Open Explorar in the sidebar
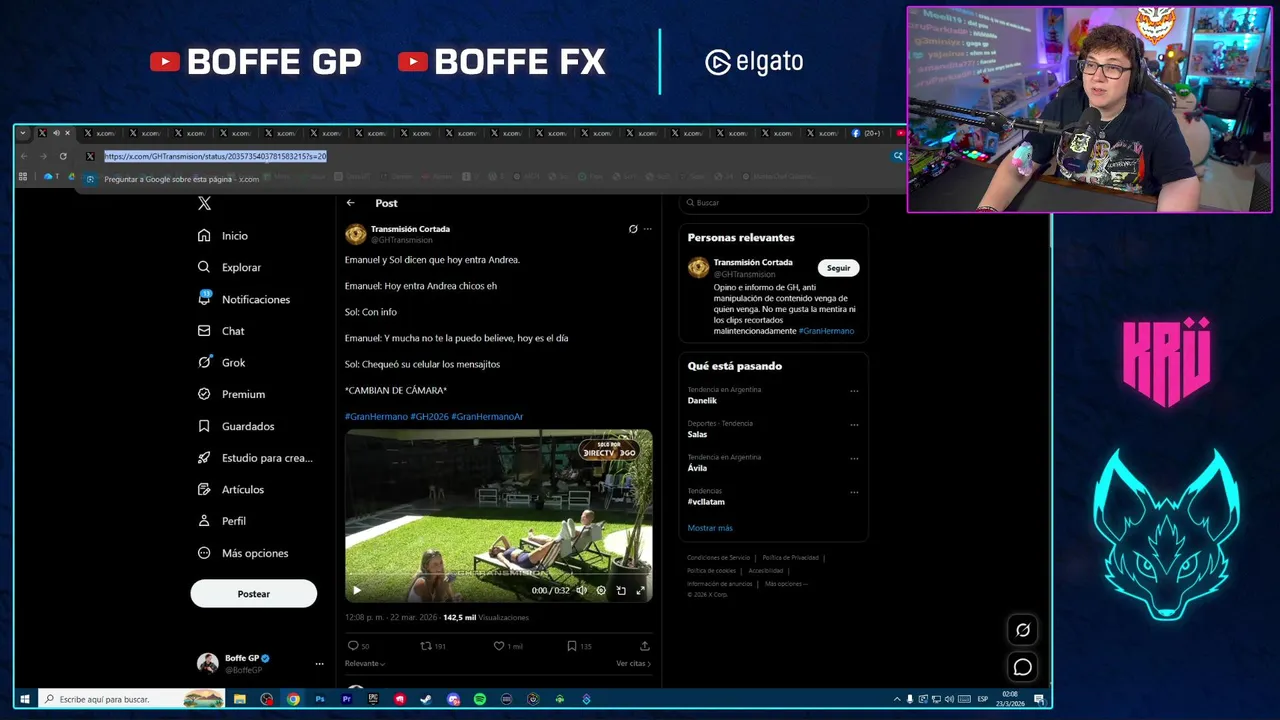The image size is (1280, 720). (x=229, y=267)
